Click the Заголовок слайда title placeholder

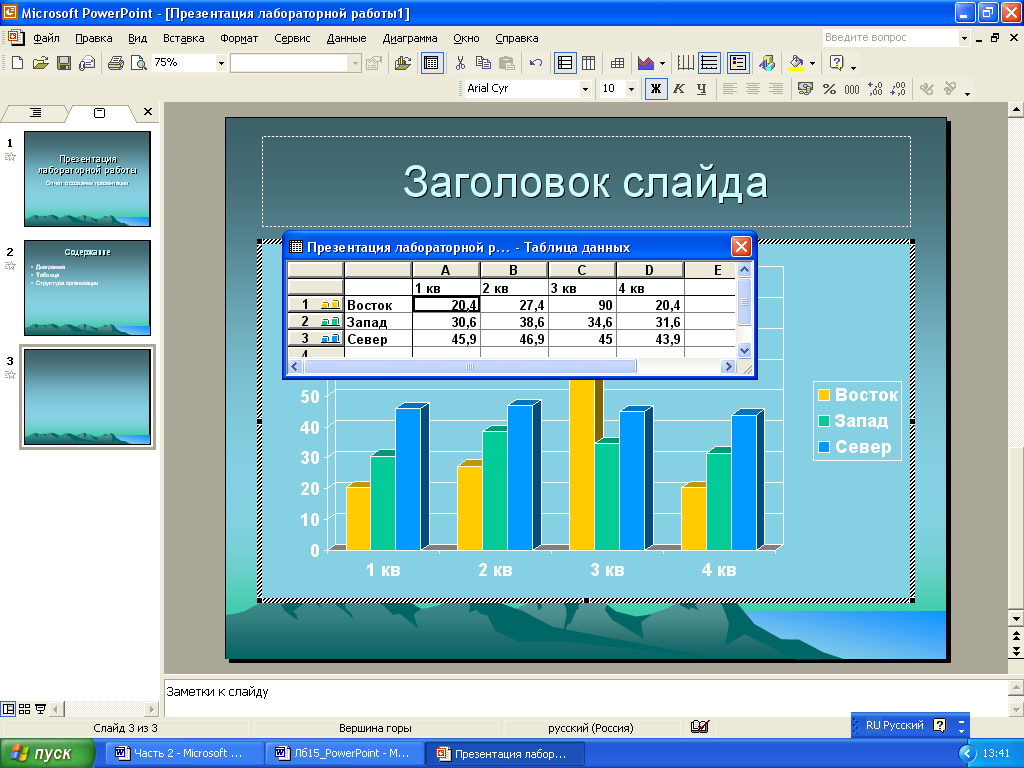[x=586, y=182]
